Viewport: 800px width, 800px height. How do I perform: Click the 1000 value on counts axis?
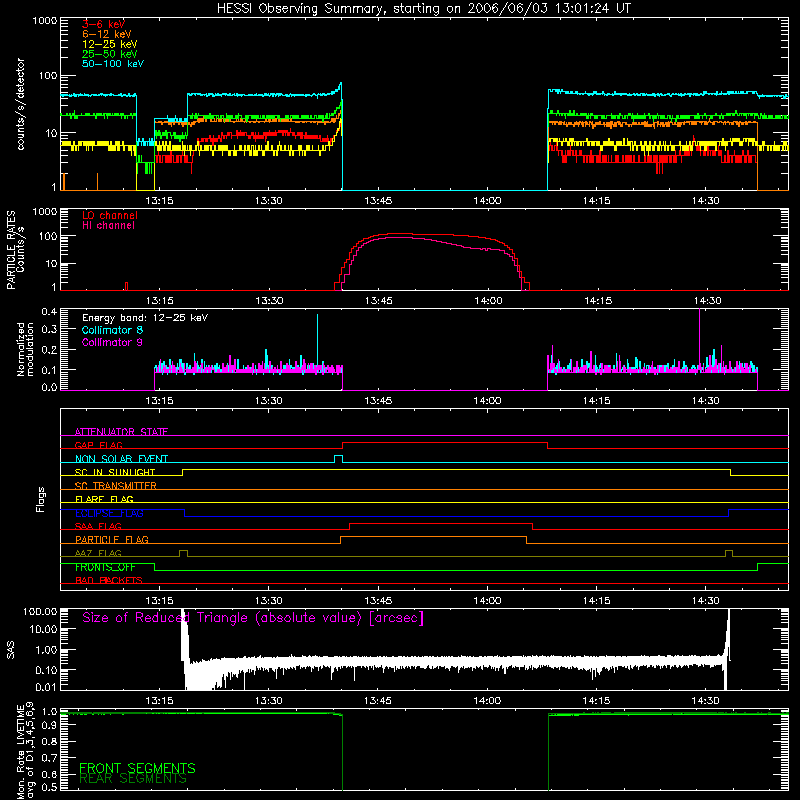[x=44, y=21]
